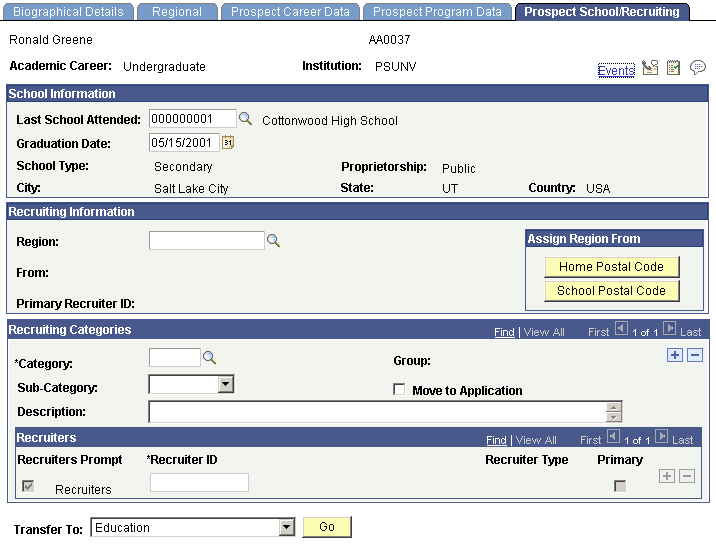716x544 pixels.
Task: Click the Salt Lake City value
Action: point(191,188)
